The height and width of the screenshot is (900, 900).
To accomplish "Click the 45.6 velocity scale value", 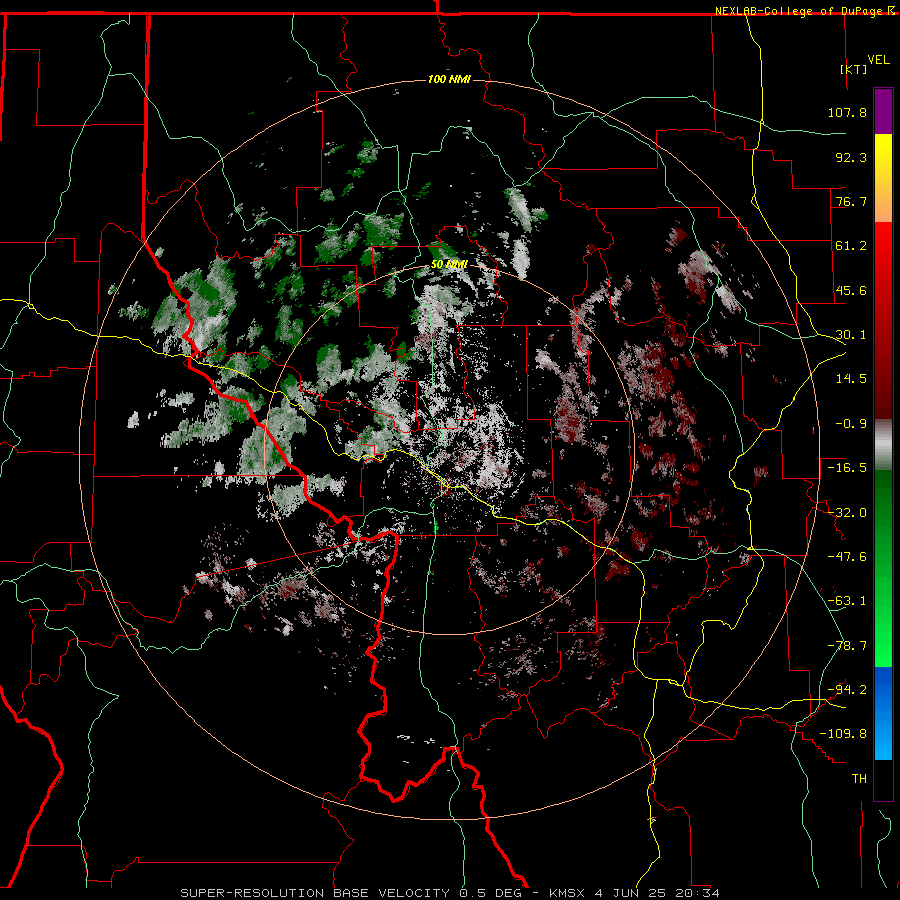I will (851, 290).
